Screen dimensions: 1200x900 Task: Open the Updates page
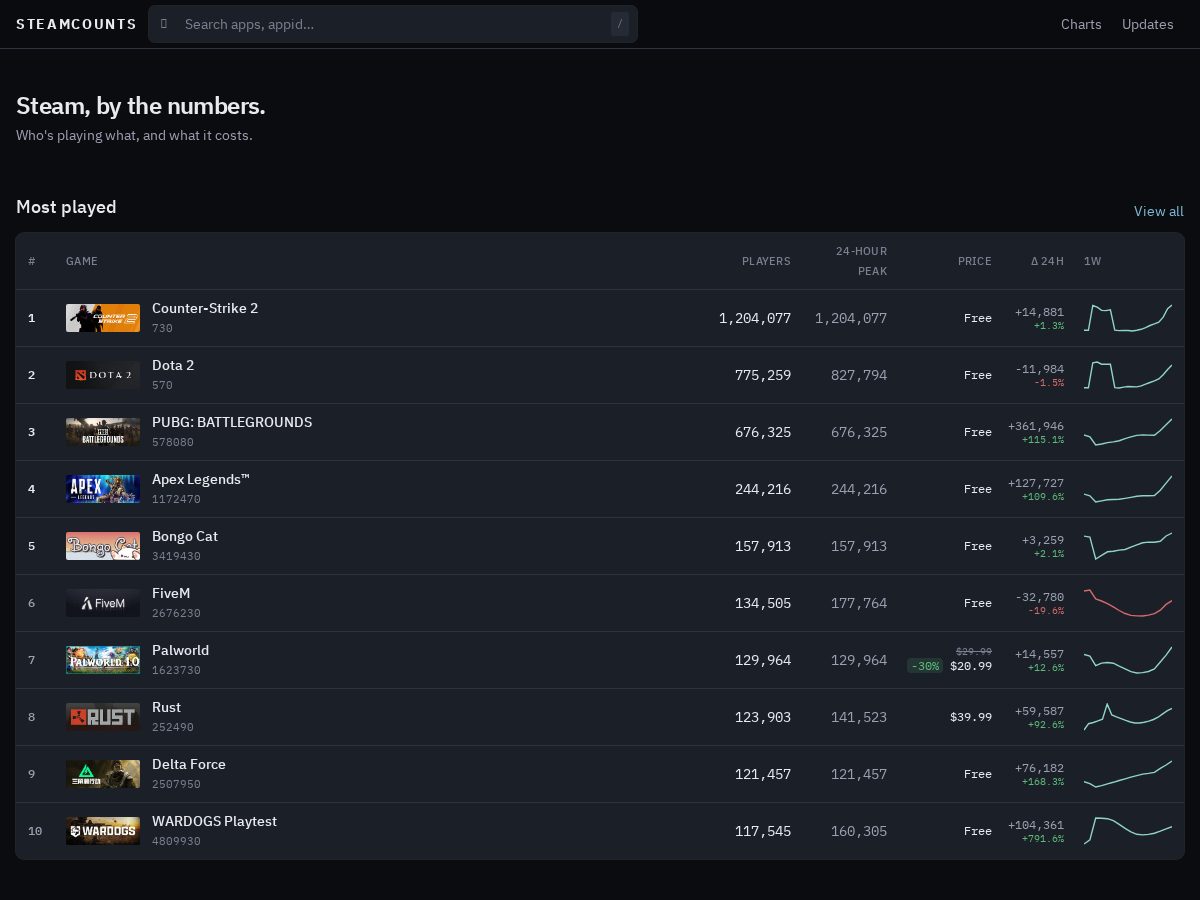click(x=1148, y=24)
